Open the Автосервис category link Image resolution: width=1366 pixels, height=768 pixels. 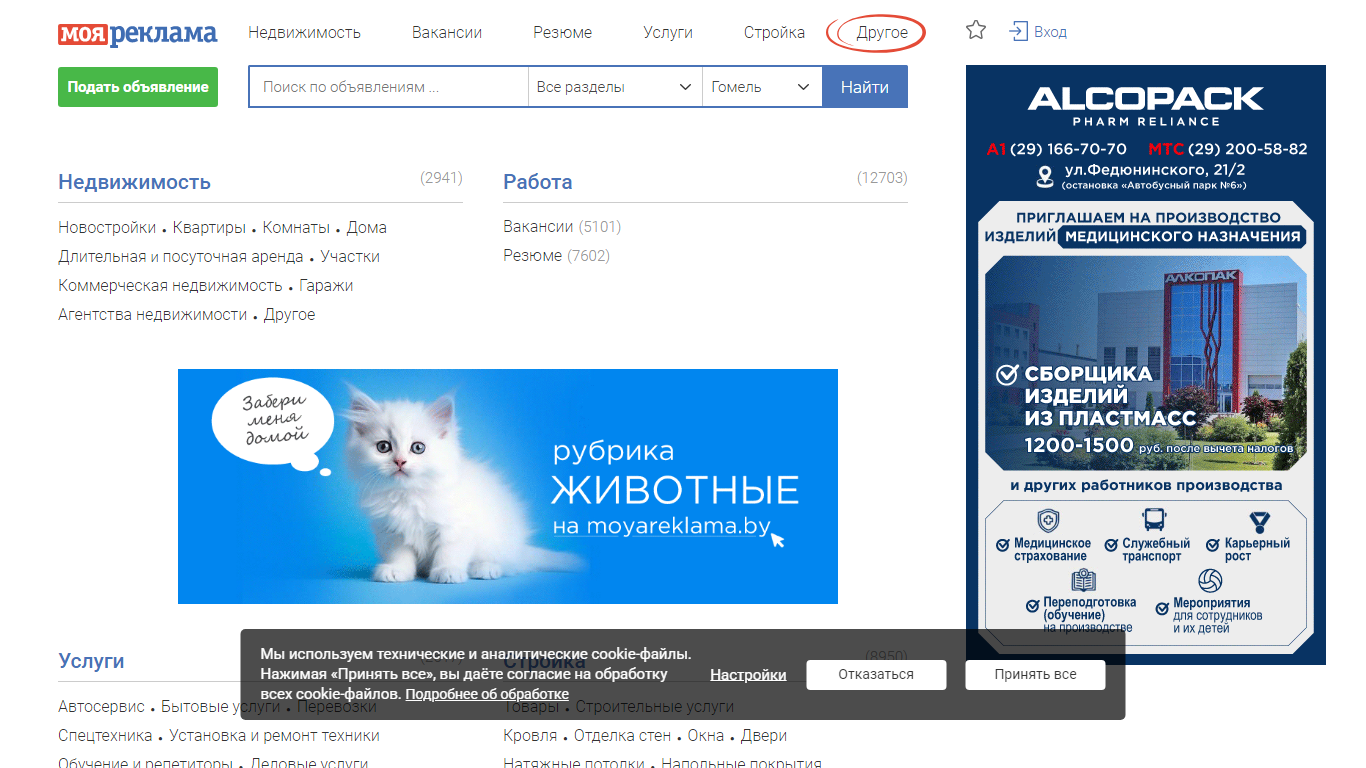(x=101, y=706)
